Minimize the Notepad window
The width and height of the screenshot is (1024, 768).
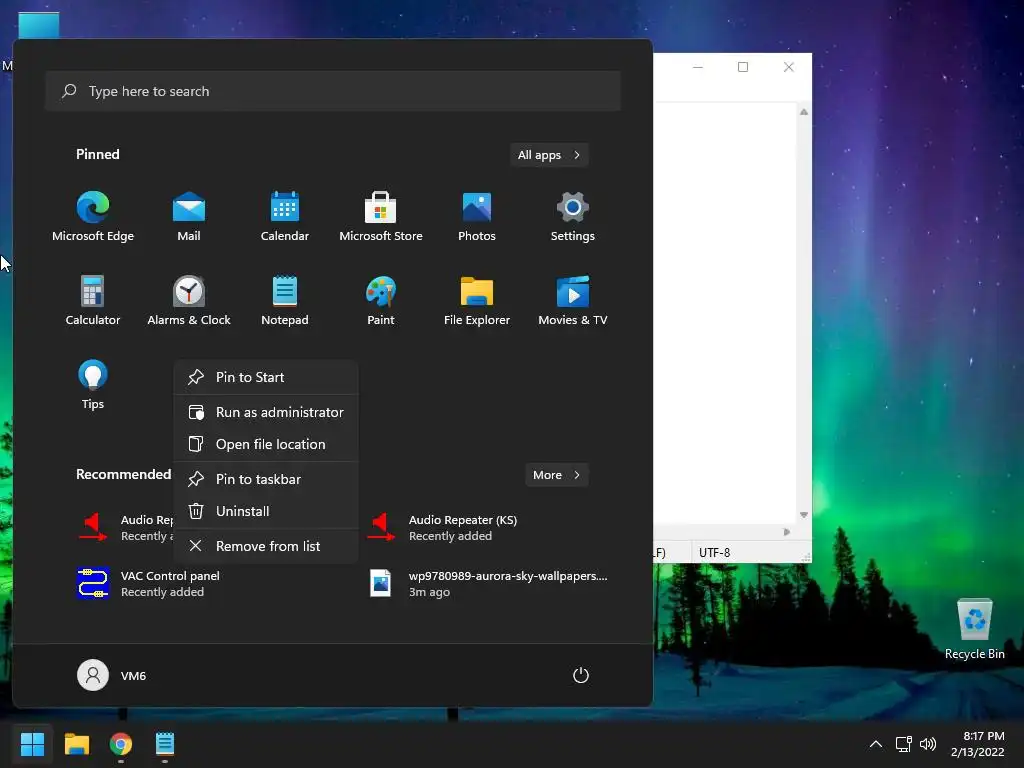pos(697,67)
